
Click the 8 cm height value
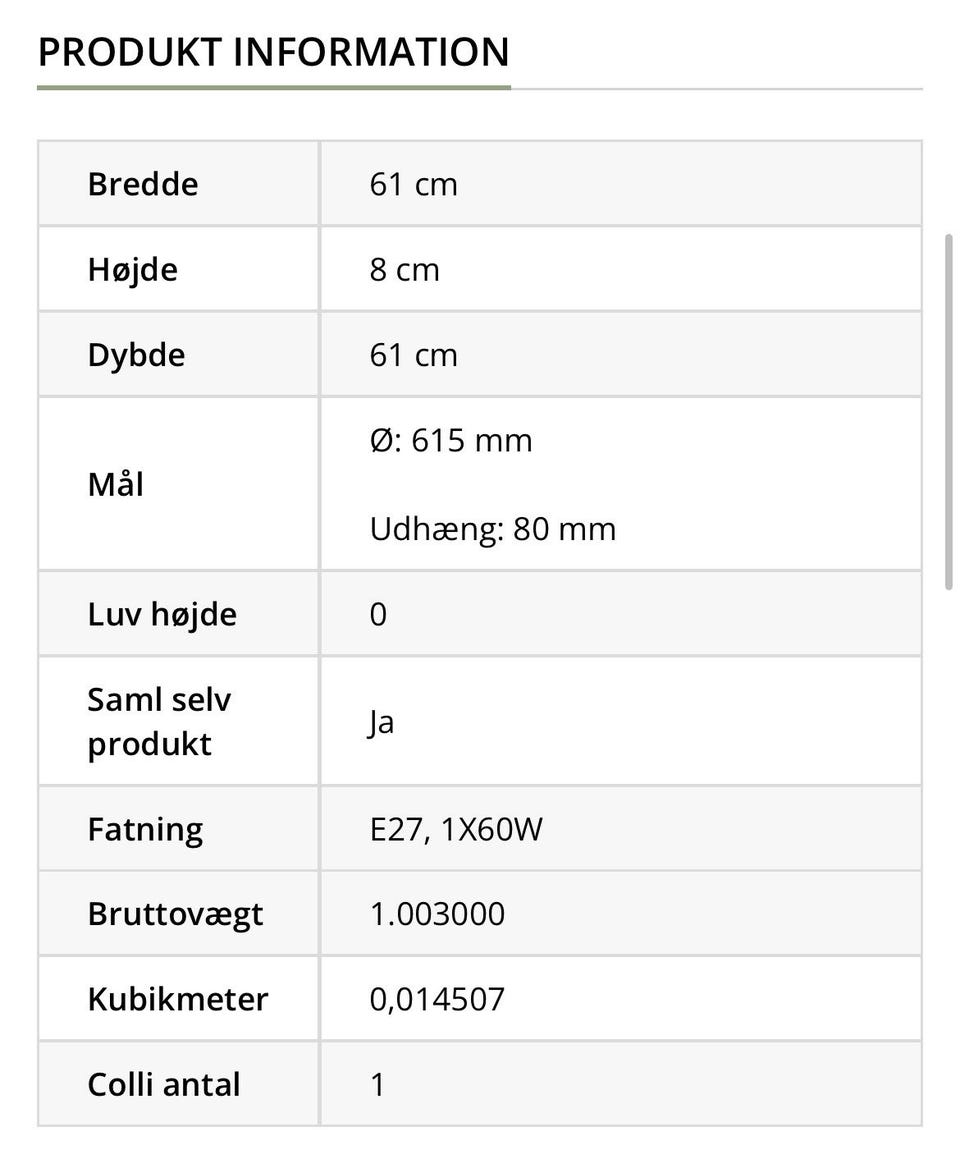(x=404, y=270)
